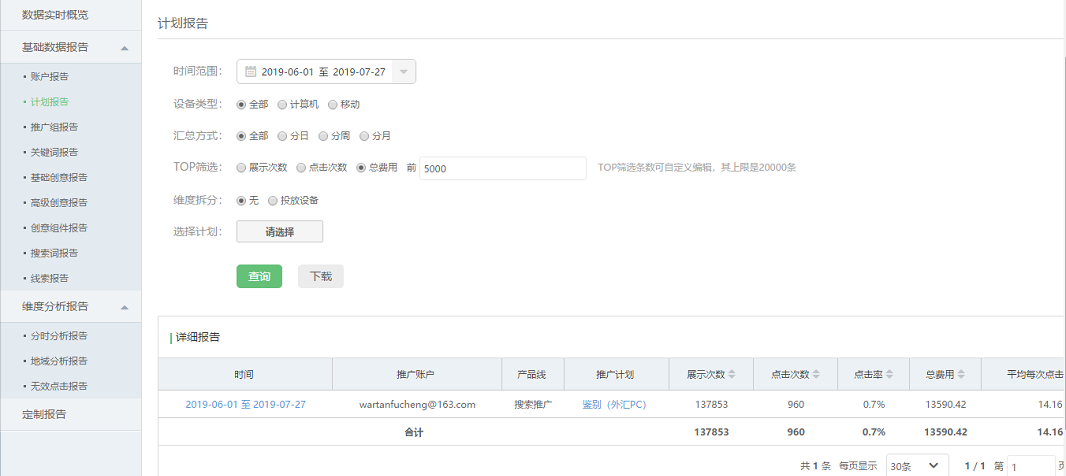Click the 时间 column header
This screenshot has height=476, width=1066.
point(245,375)
